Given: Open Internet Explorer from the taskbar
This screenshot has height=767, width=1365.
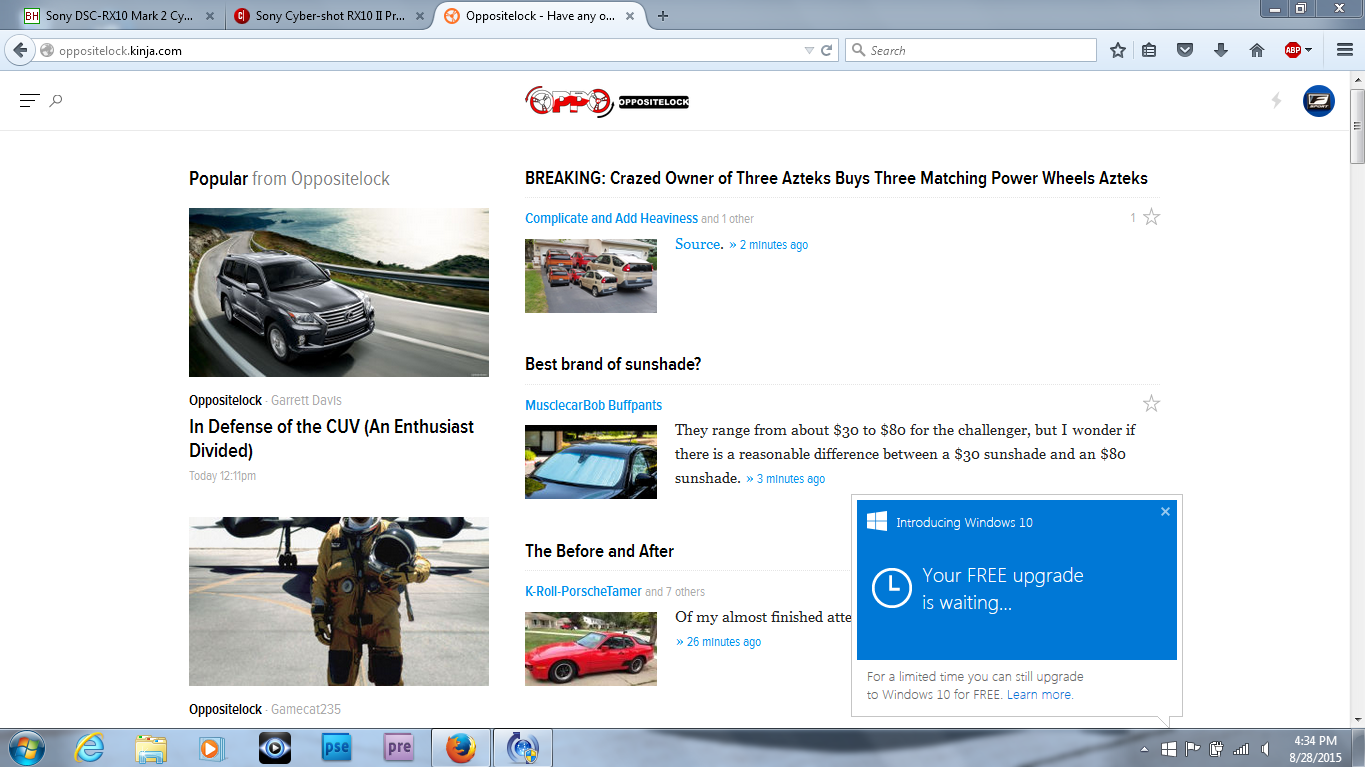Looking at the screenshot, I should click(x=89, y=748).
